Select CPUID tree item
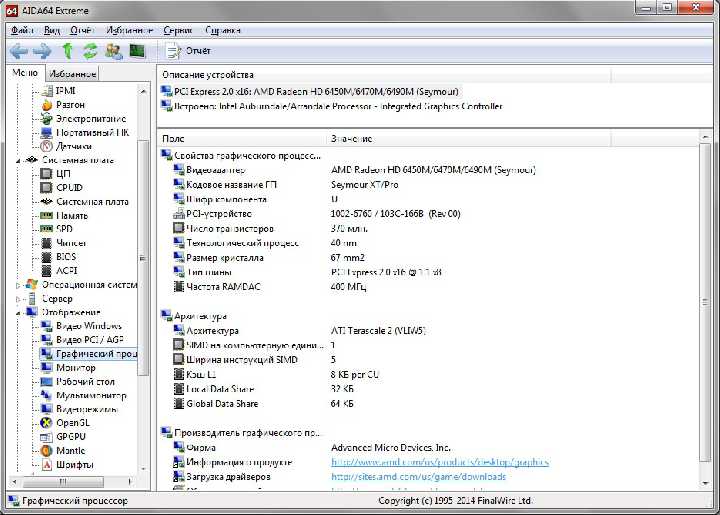This screenshot has height=515, width=720. [x=62, y=188]
